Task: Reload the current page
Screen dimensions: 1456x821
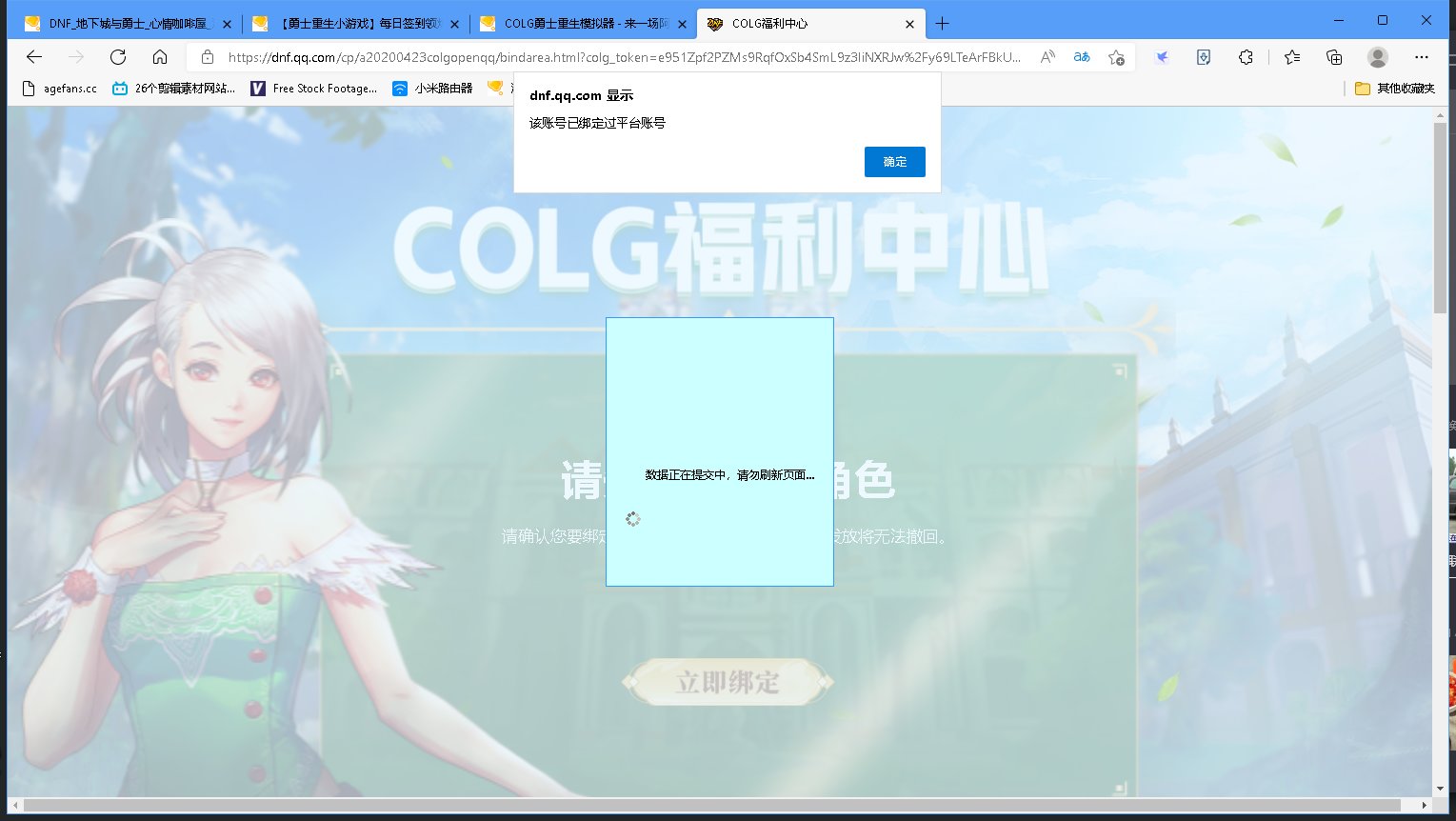Action: 118,57
